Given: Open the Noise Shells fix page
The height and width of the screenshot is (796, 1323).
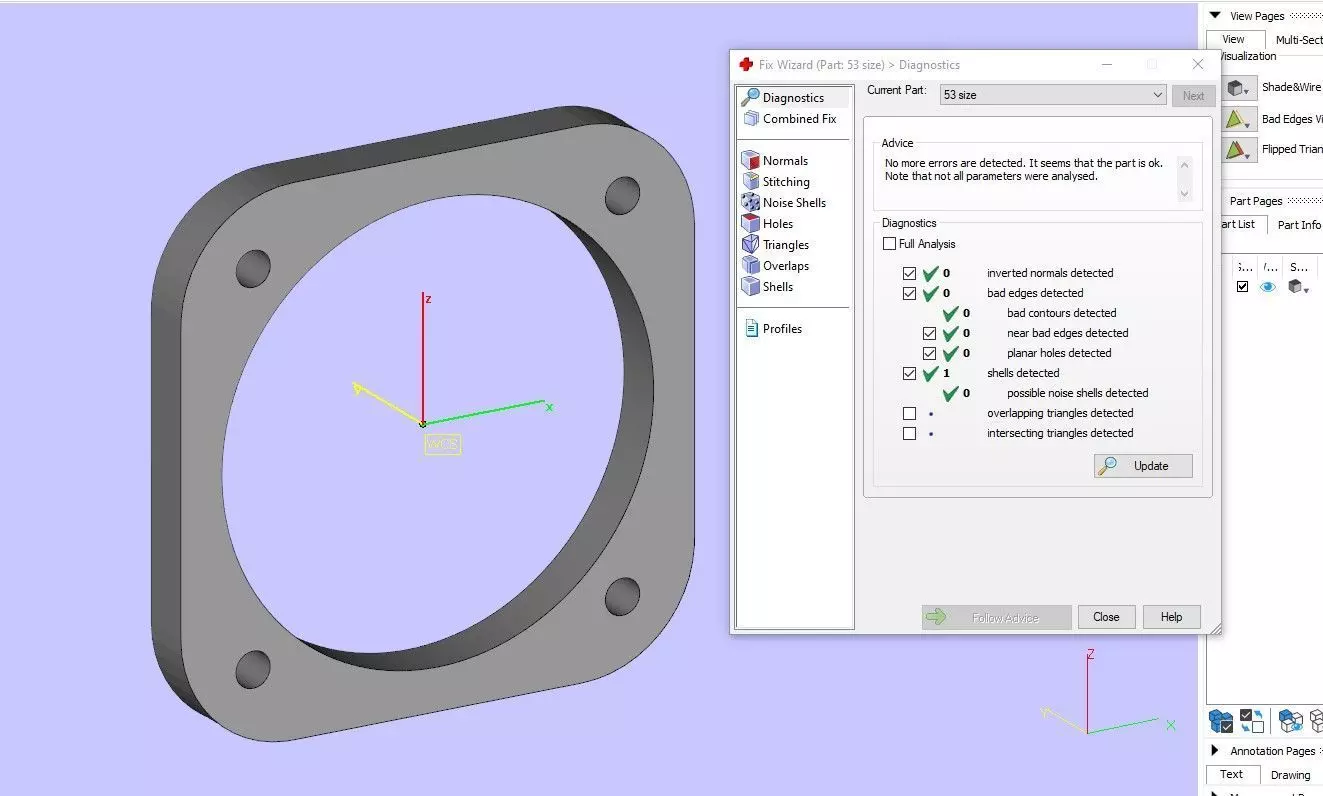Looking at the screenshot, I should point(784,202).
